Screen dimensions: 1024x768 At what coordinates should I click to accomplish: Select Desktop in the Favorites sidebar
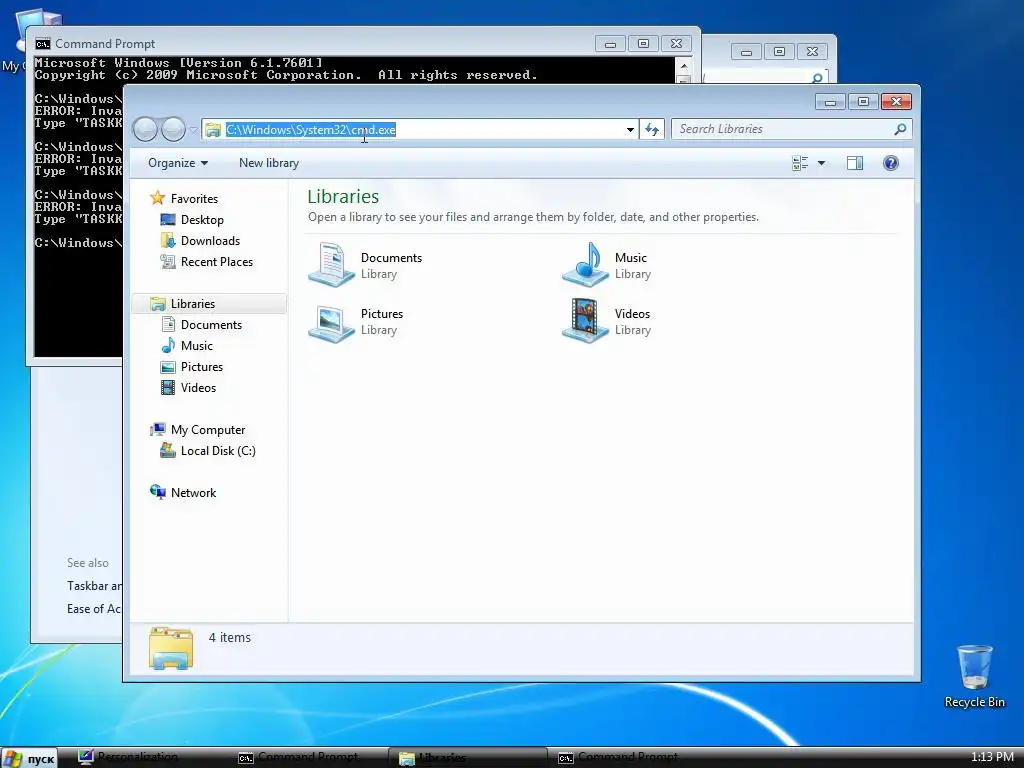(202, 219)
